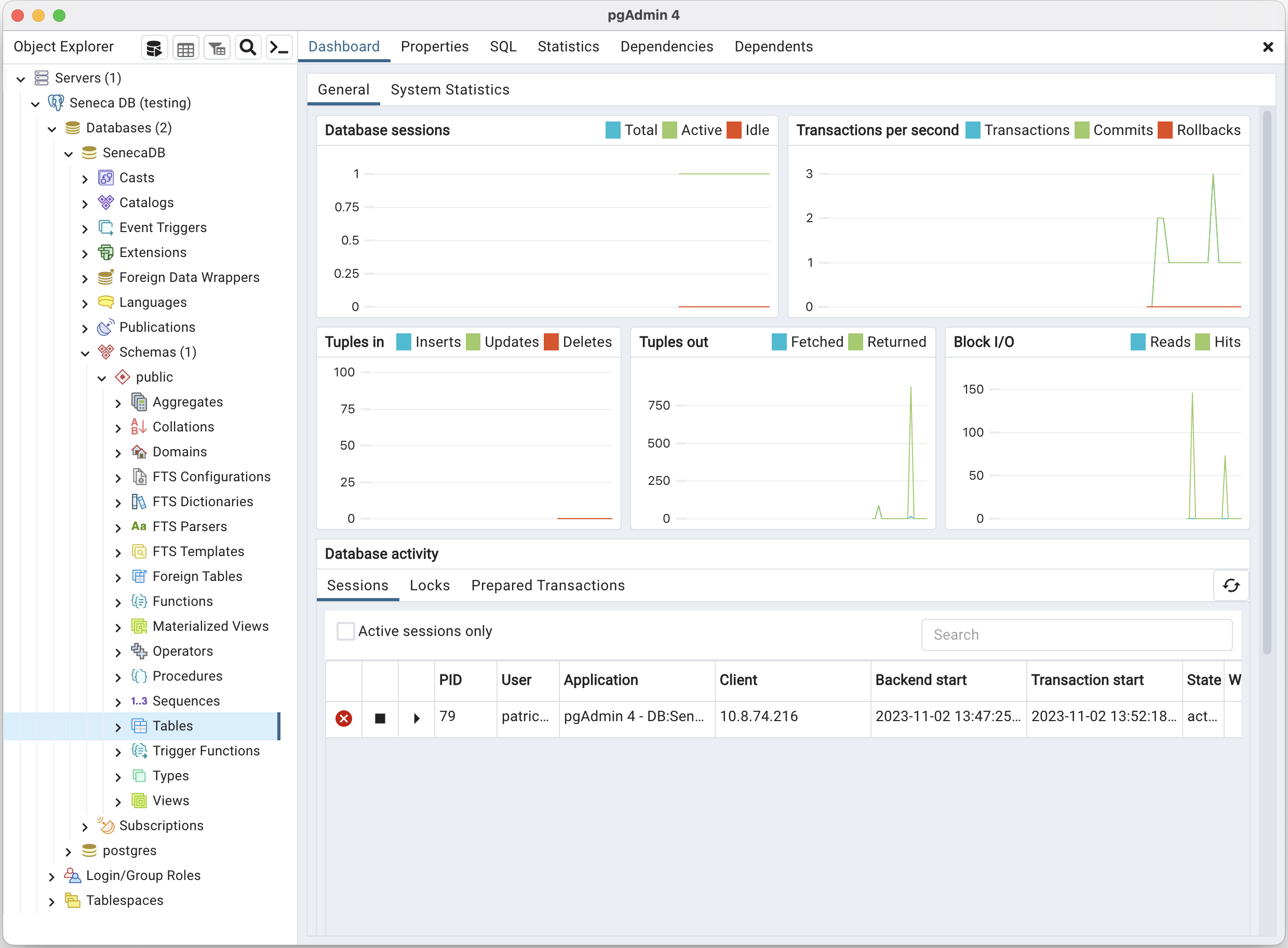Switch to the Properties tab
Screen dimensions: 1288x948
435,47
